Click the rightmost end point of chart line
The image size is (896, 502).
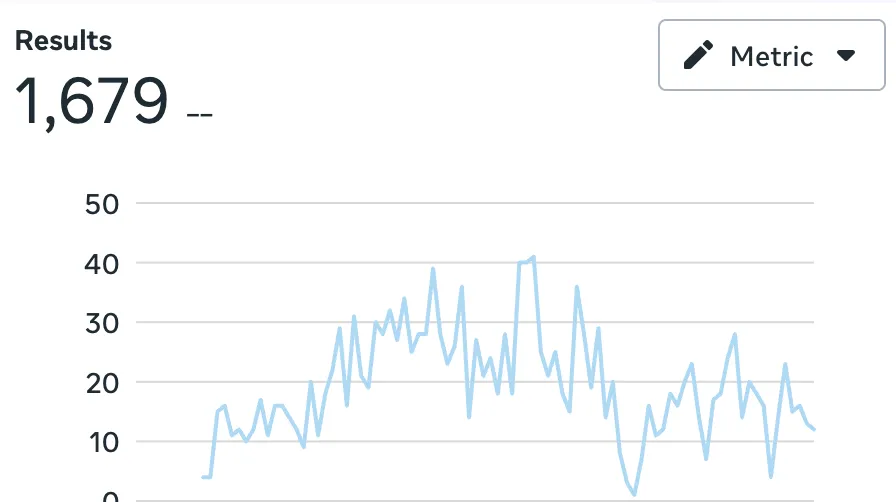(814, 429)
